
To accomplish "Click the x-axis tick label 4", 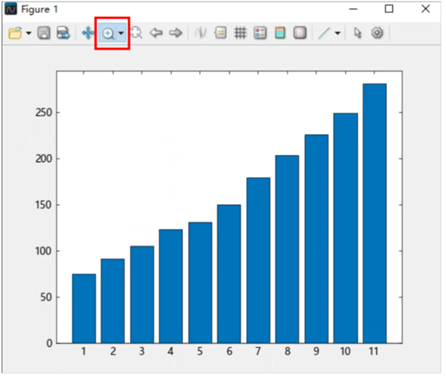I will click(x=171, y=351).
